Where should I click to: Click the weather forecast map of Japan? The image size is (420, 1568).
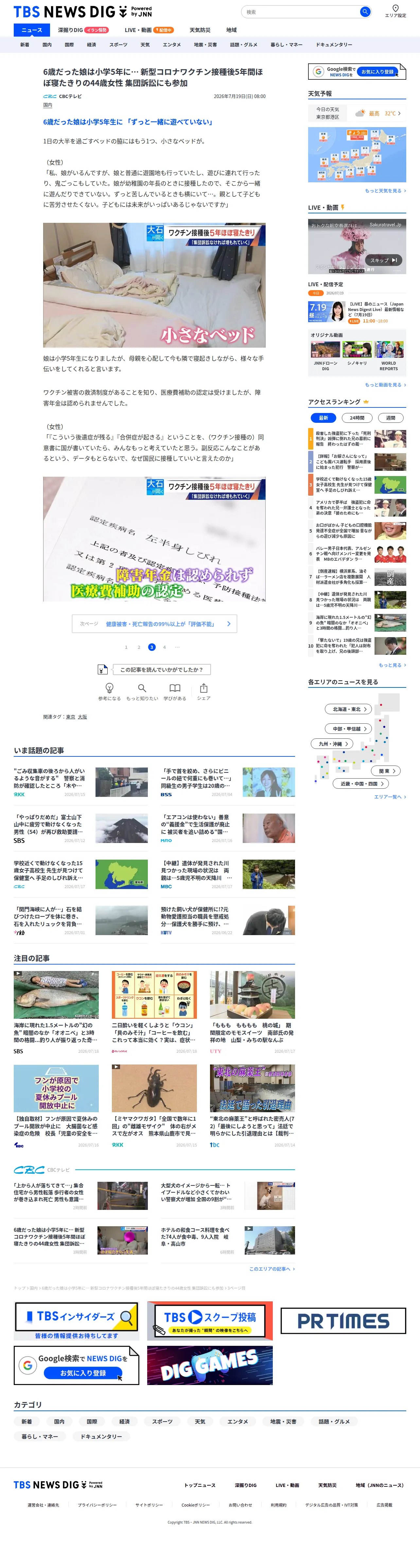point(357,155)
